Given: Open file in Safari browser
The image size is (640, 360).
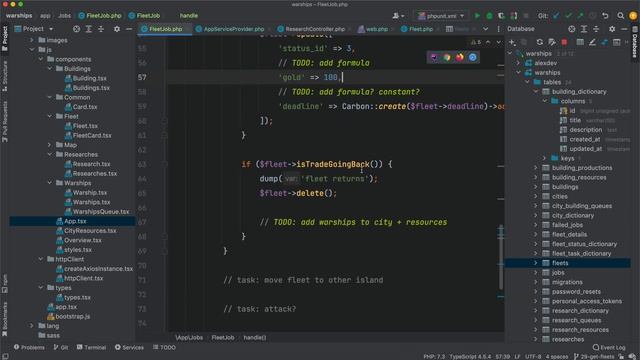Looking at the screenshot, I should [x=472, y=58].
